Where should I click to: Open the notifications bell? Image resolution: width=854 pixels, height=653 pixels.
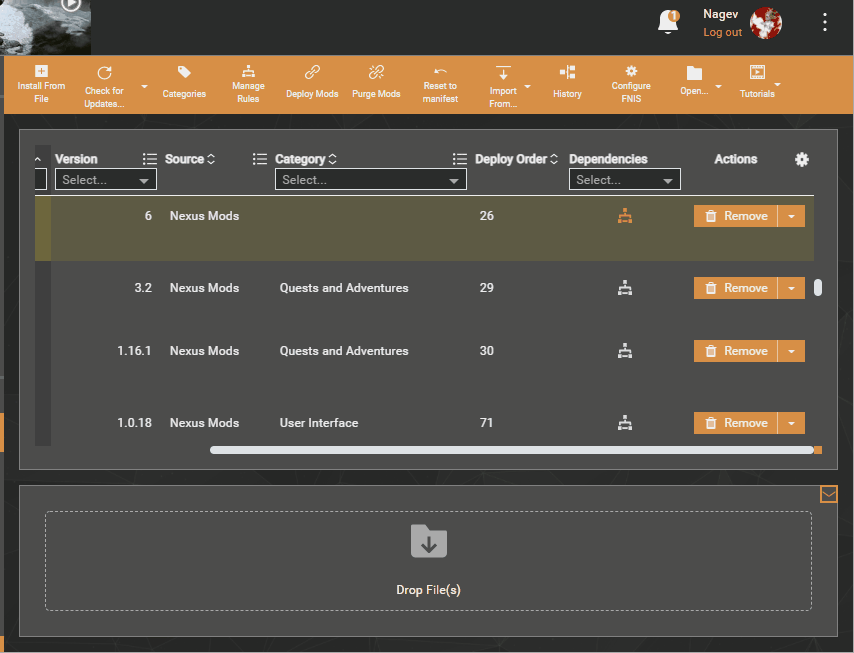point(668,22)
